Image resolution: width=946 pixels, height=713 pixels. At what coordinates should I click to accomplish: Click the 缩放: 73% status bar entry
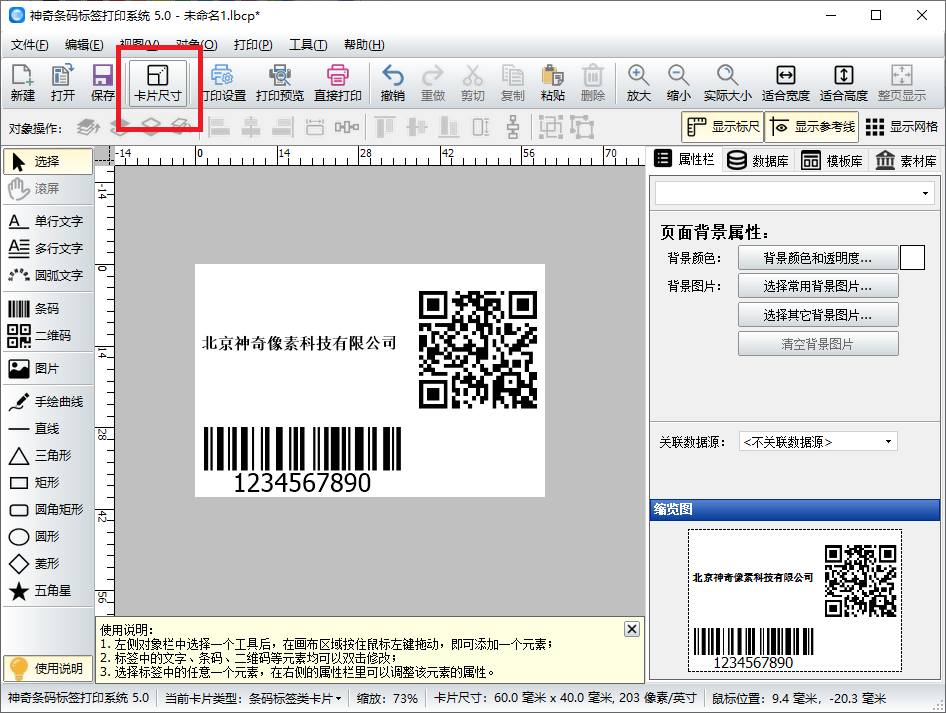click(387, 699)
